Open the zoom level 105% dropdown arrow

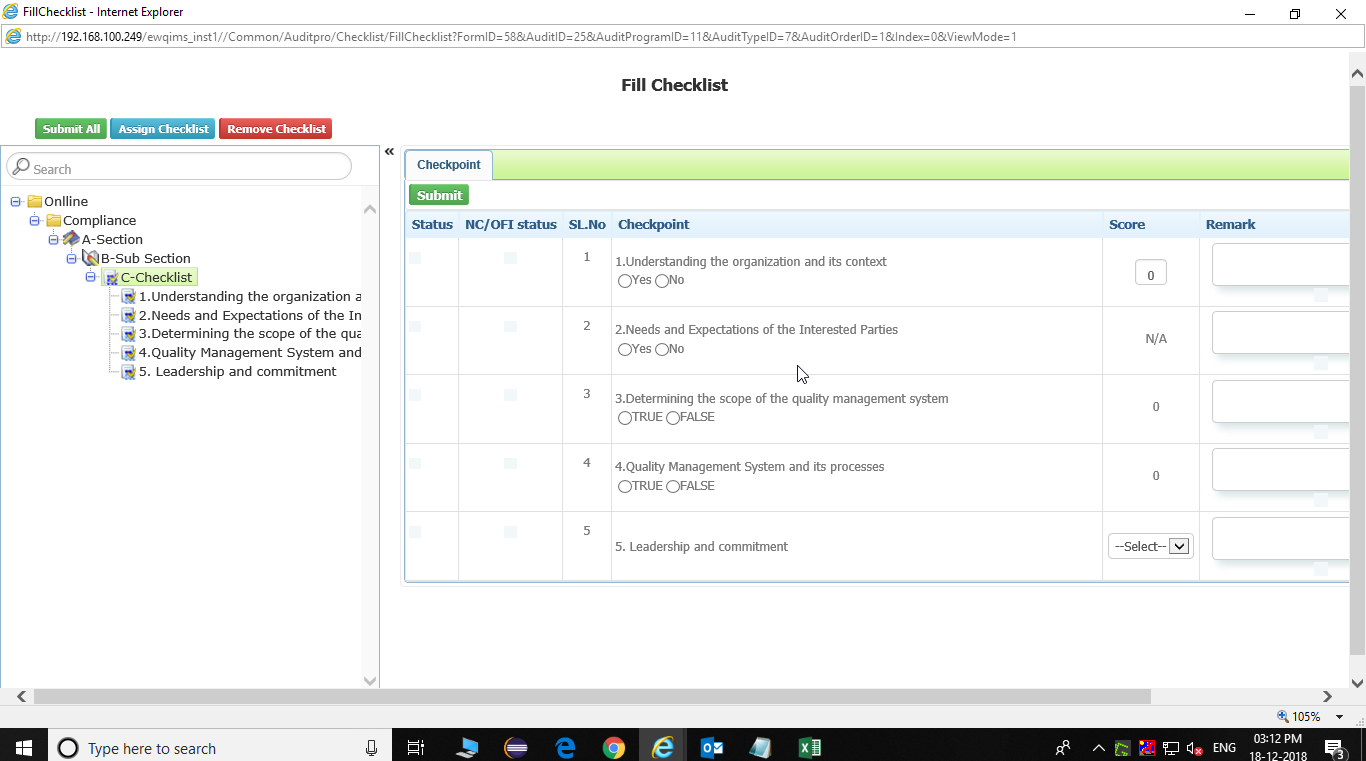(x=1339, y=717)
